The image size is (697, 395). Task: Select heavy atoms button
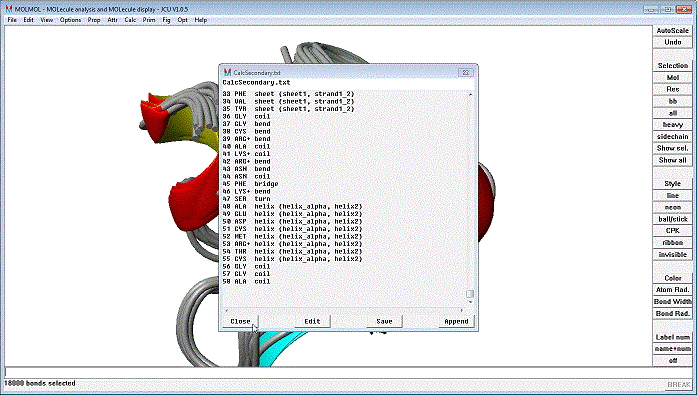pyautogui.click(x=673, y=125)
